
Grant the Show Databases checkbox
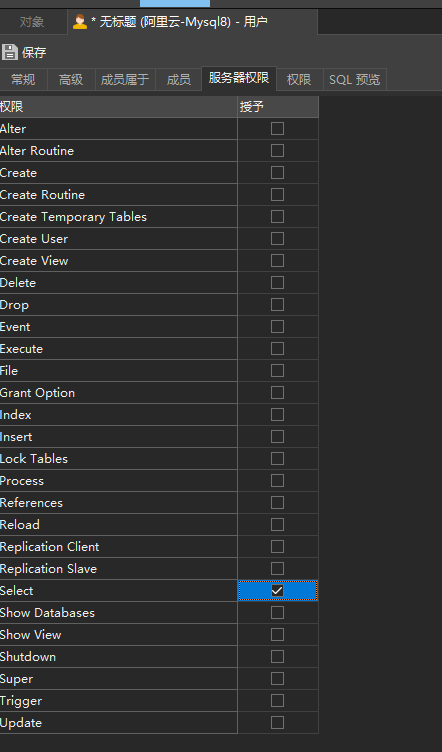coord(277,613)
